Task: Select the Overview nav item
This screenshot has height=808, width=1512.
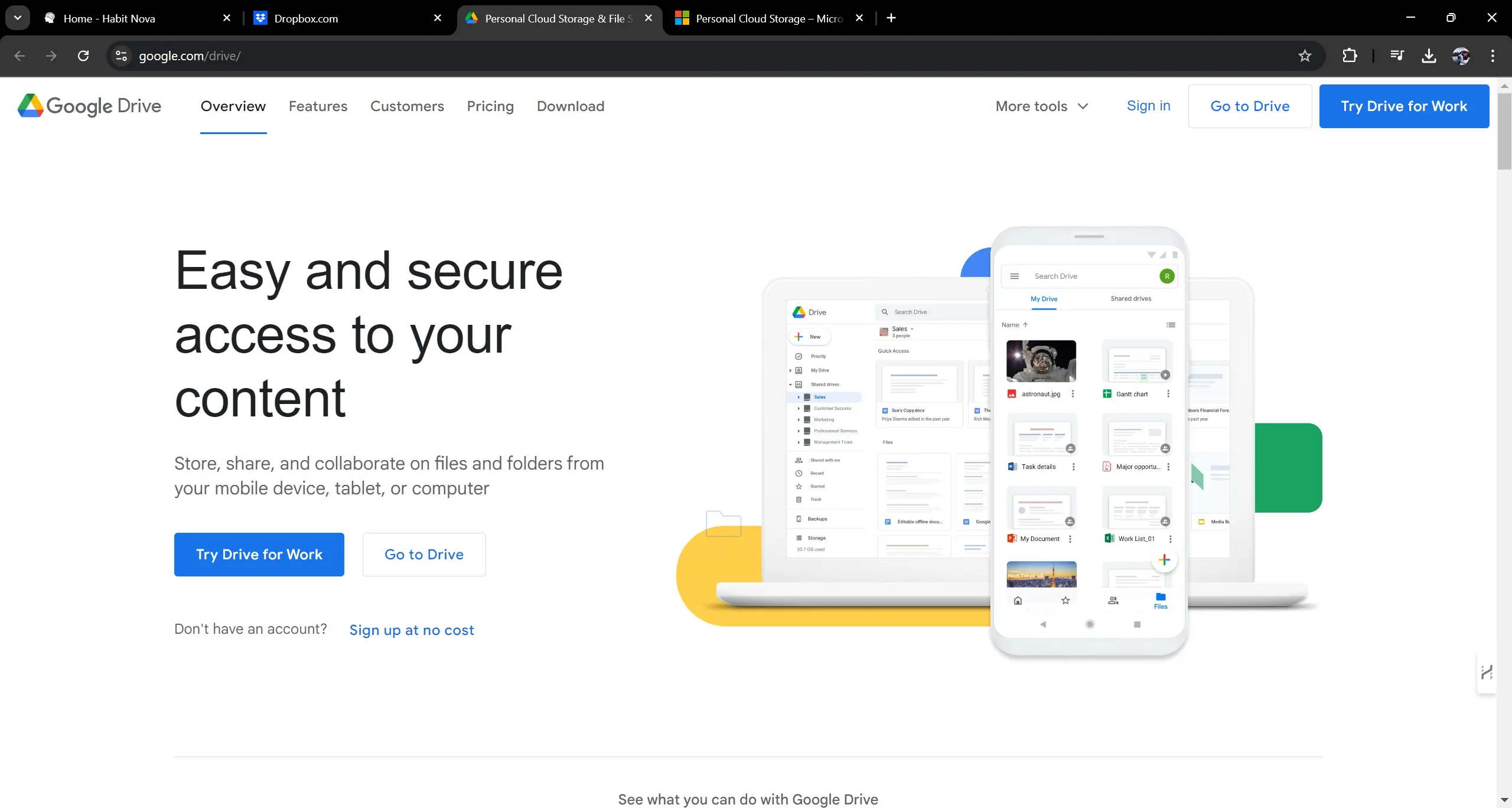Action: [233, 106]
